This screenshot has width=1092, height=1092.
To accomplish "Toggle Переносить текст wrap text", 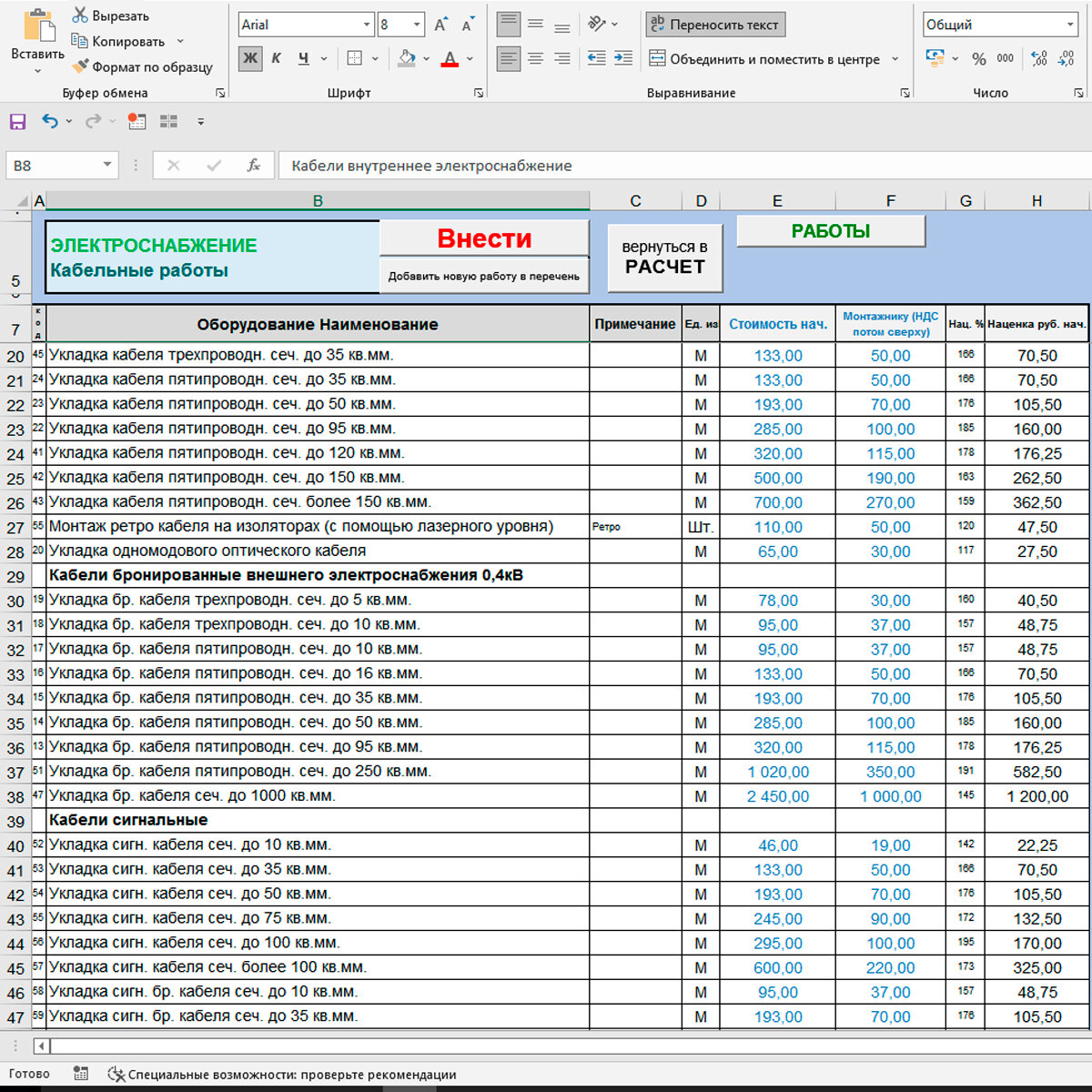I will tap(715, 25).
